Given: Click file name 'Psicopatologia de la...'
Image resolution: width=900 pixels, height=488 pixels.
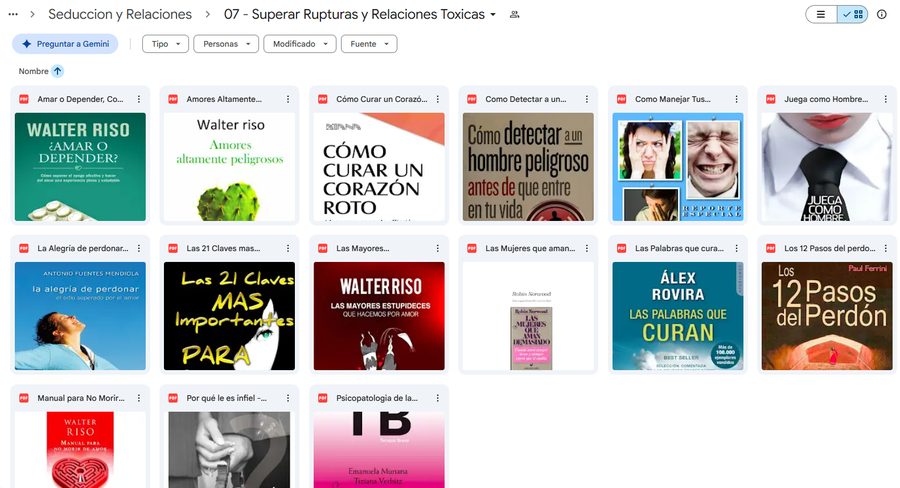Looking at the screenshot, I should pos(377,398).
